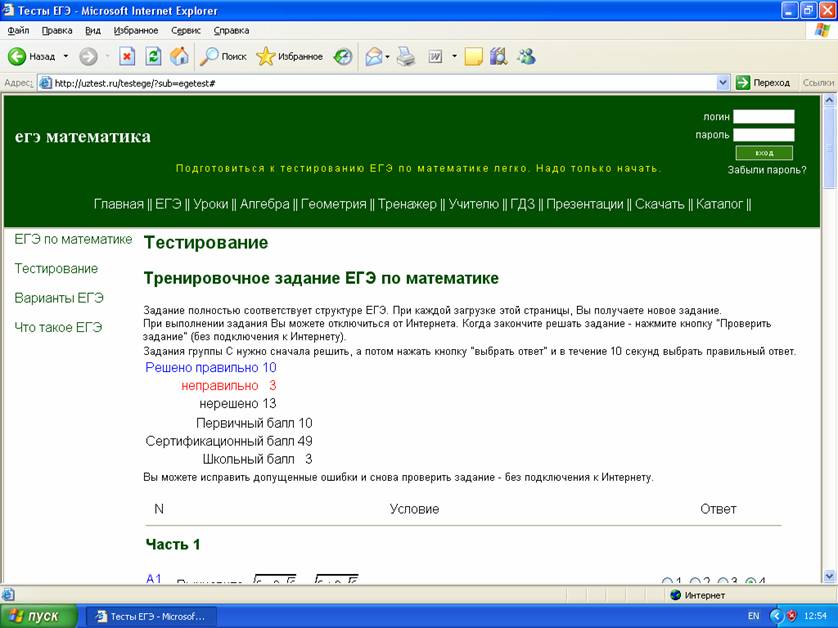The height and width of the screenshot is (628, 838).
Task: Expand the Edit with Word dropdown arrow
Action: 454,56
